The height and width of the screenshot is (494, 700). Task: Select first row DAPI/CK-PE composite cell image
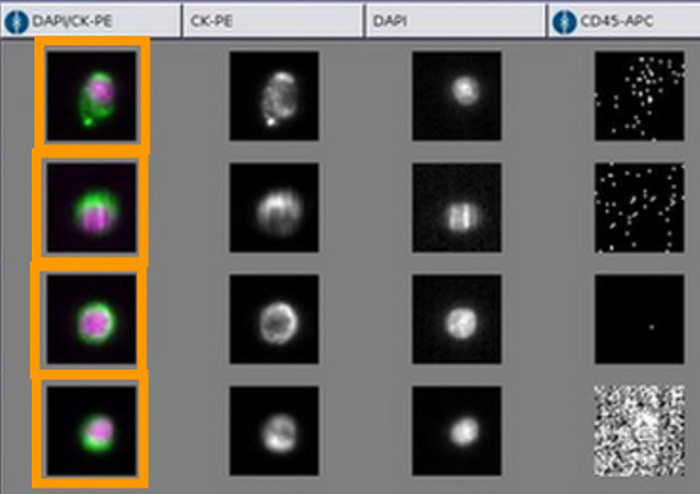pyautogui.click(x=92, y=96)
